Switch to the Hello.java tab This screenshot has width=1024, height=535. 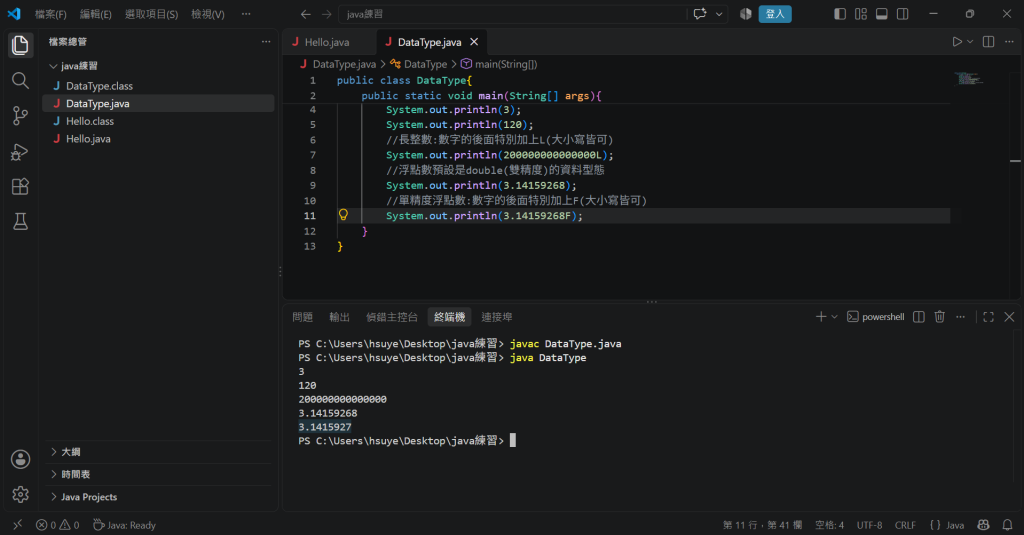point(327,42)
